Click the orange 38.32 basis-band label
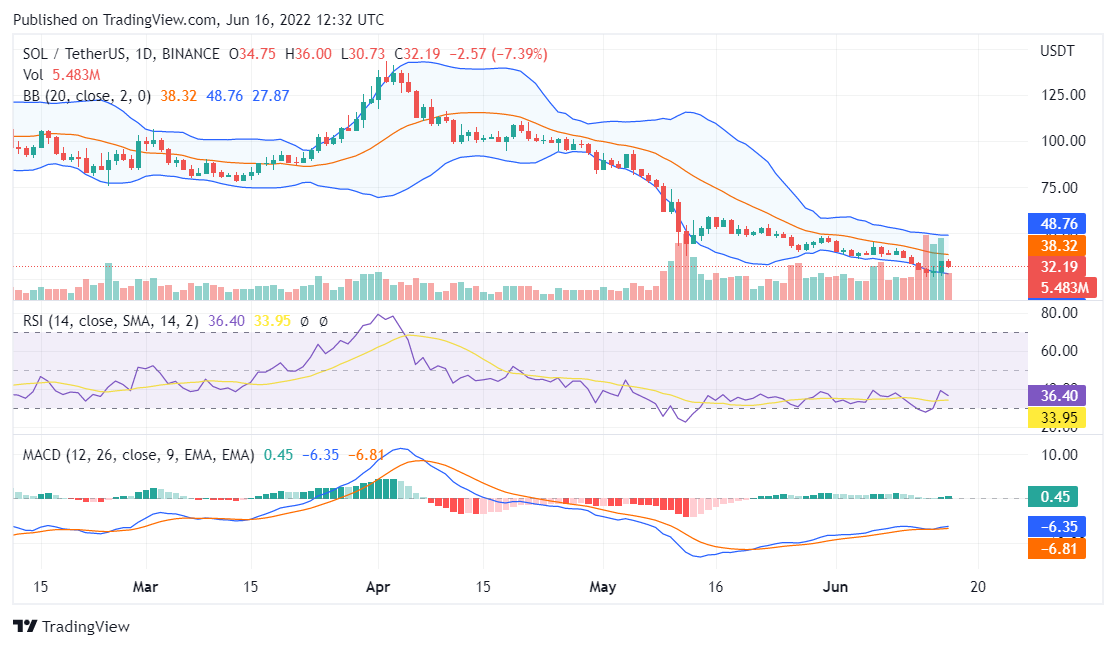The height and width of the screenshot is (648, 1116). [1060, 245]
